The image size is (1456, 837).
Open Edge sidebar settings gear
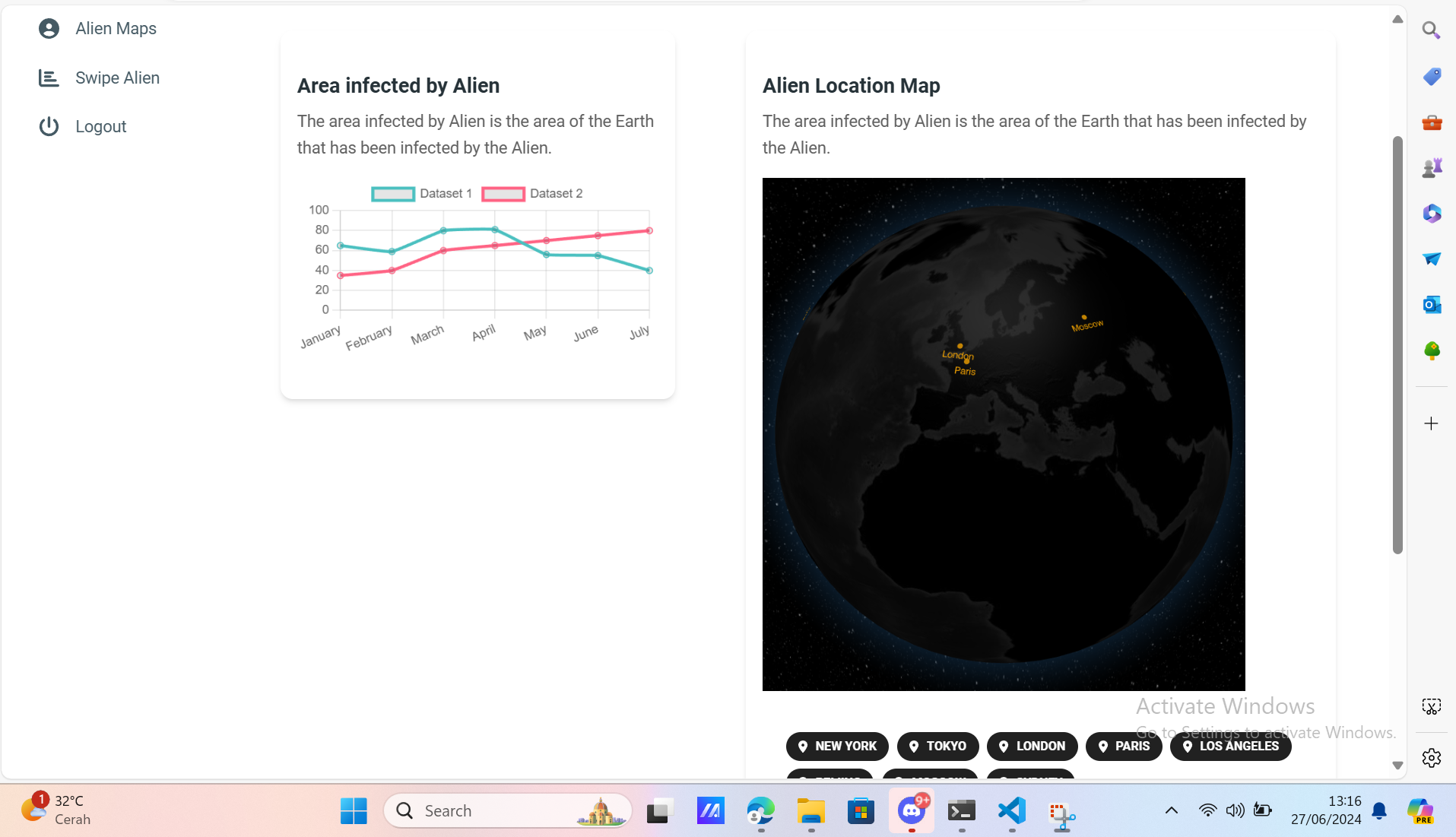pyautogui.click(x=1432, y=758)
